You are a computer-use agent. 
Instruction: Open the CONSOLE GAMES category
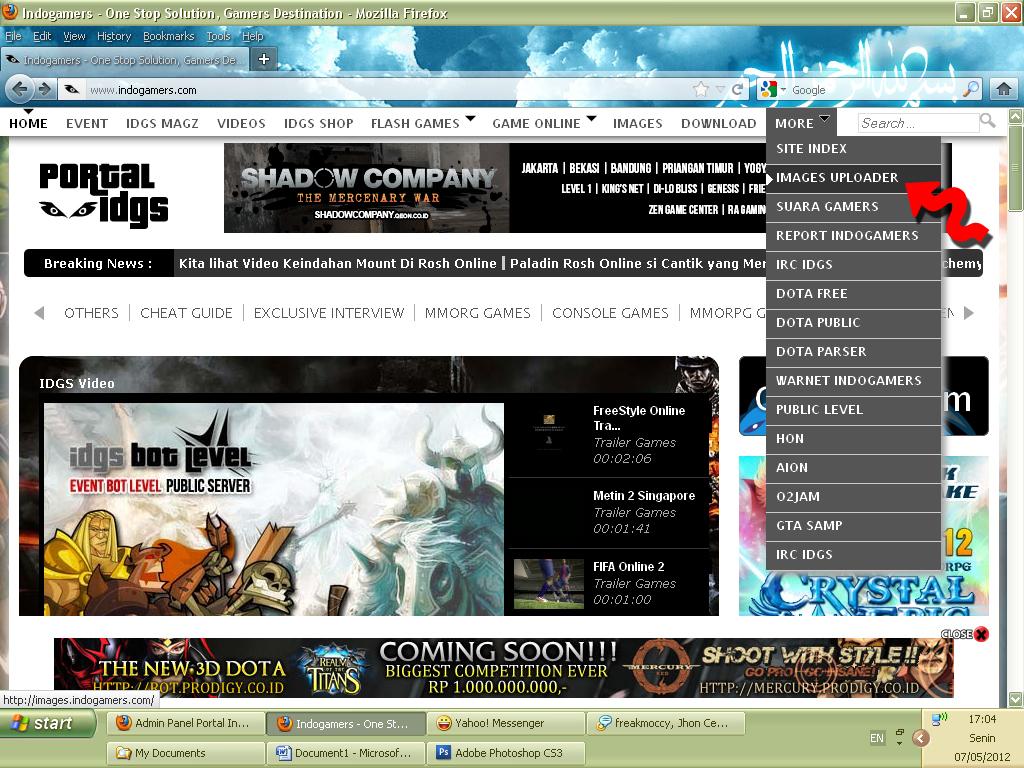610,313
